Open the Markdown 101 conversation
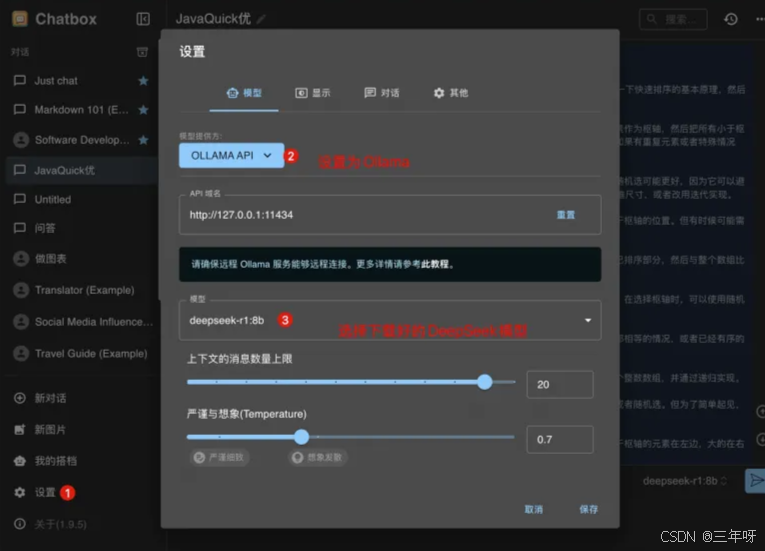Image resolution: width=765 pixels, height=551 pixels. coord(81,110)
